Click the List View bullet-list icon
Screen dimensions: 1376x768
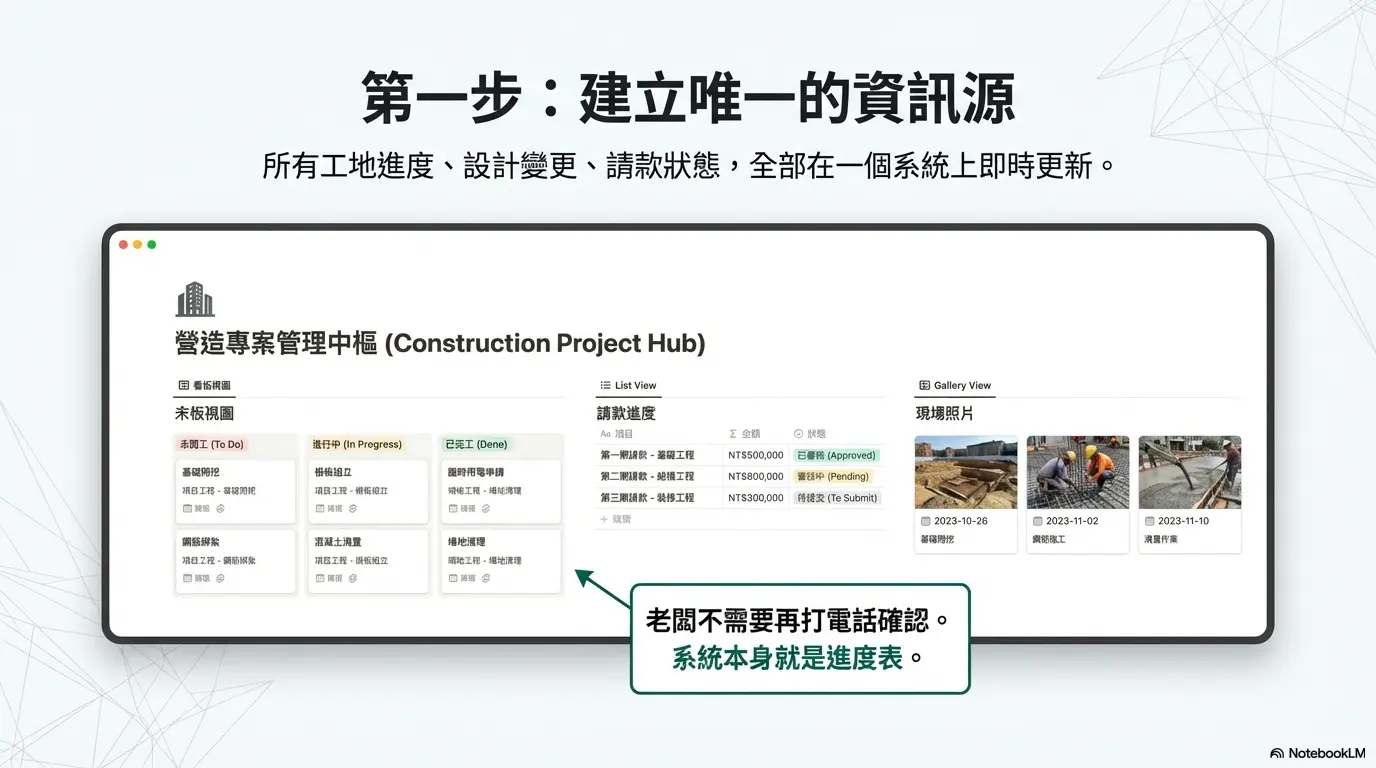coord(605,385)
